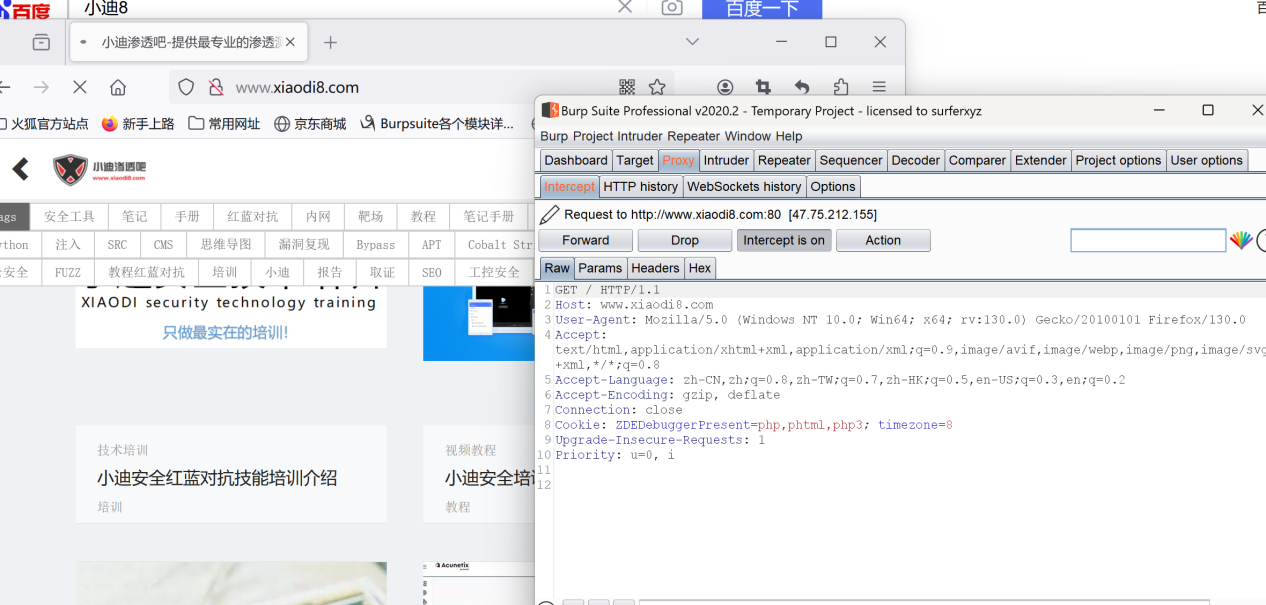Image resolution: width=1266 pixels, height=605 pixels.
Task: Click the back chevron on the xiaodi8 site header
Action: pos(21,169)
